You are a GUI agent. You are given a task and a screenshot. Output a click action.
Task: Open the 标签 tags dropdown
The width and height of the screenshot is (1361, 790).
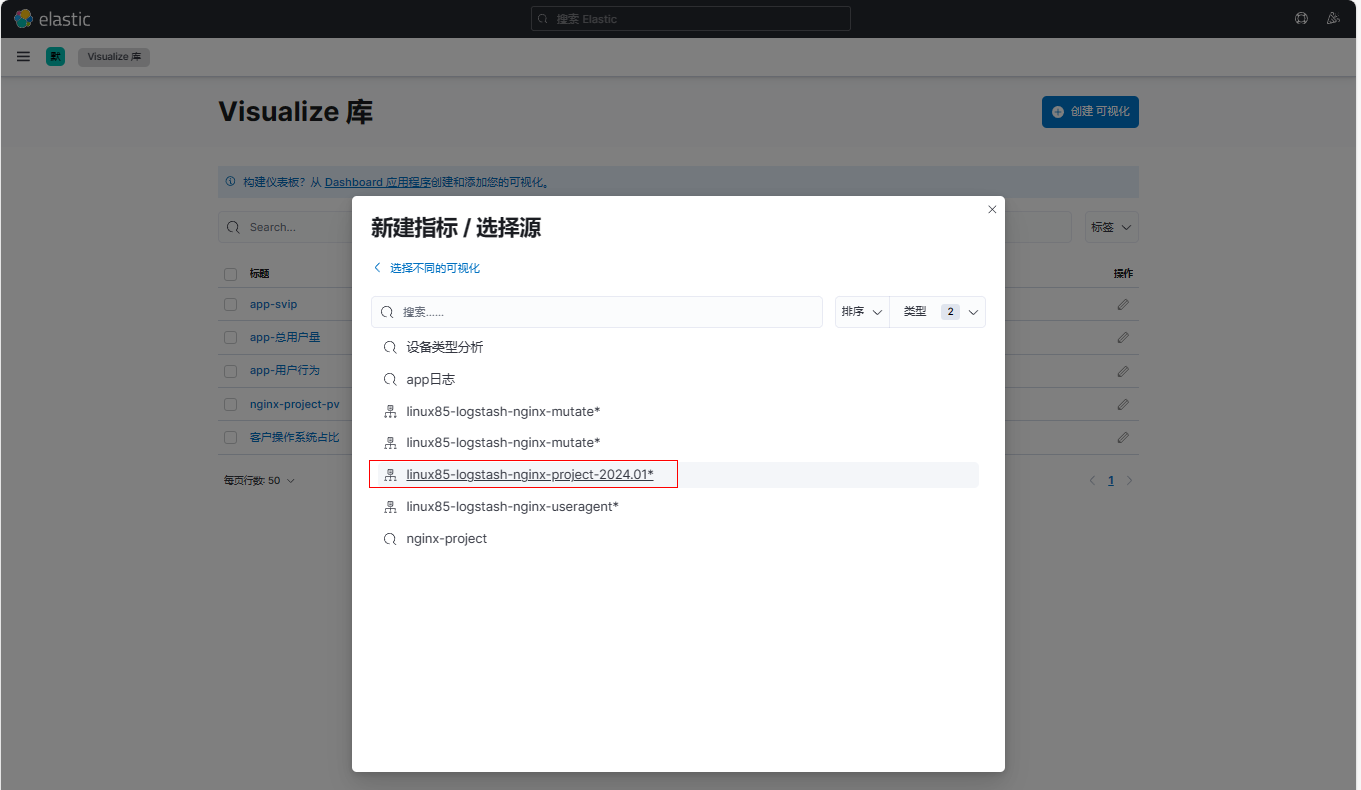tap(1111, 227)
